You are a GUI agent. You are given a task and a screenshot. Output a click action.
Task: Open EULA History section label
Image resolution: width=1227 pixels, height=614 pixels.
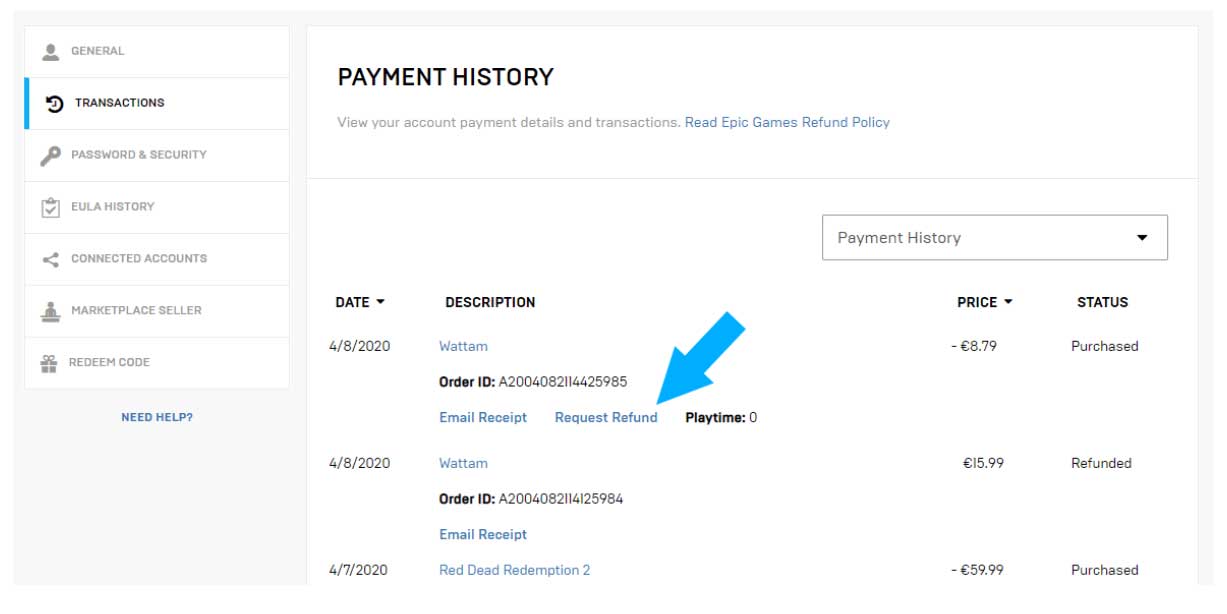coord(112,207)
